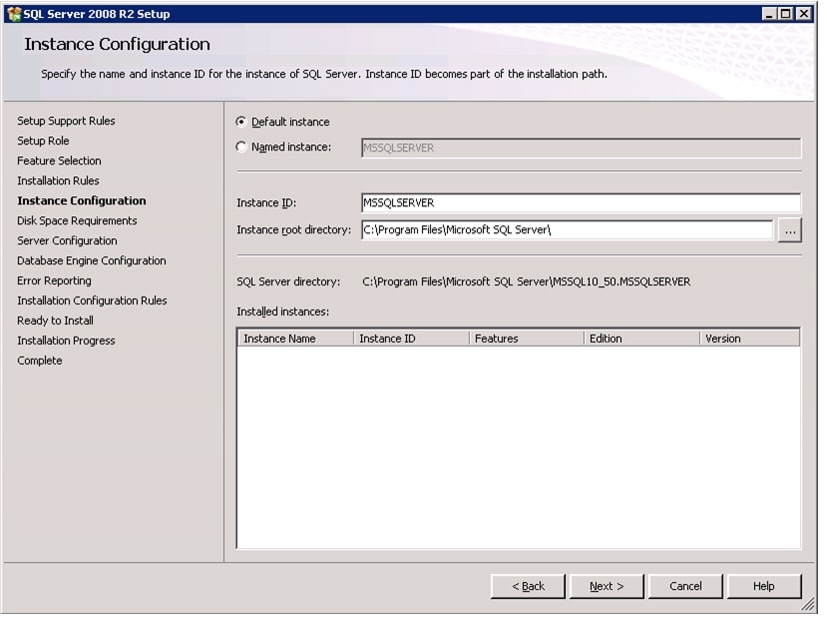Click the Version column header
This screenshot has height=640, width=827.
coord(749,339)
